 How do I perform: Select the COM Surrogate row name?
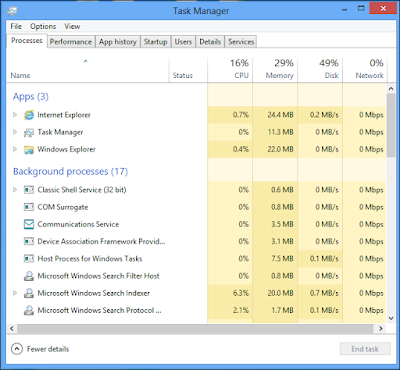click(x=63, y=207)
